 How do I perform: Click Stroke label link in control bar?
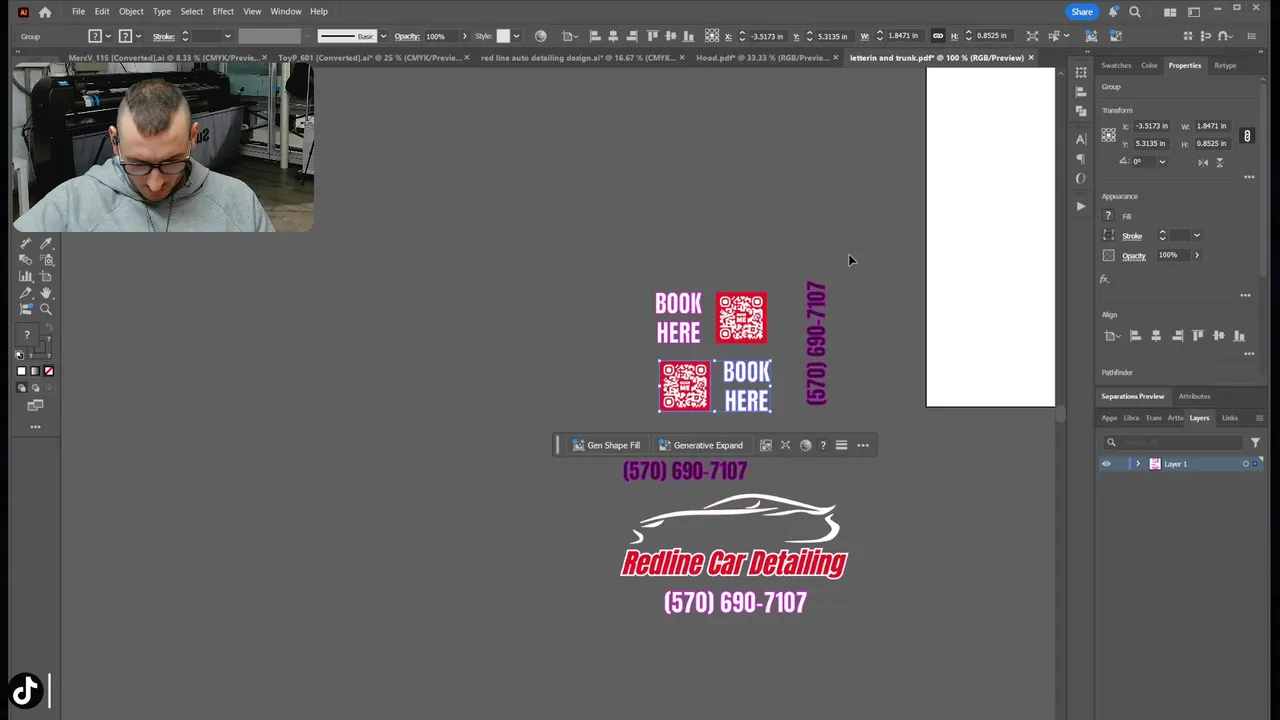tap(164, 36)
